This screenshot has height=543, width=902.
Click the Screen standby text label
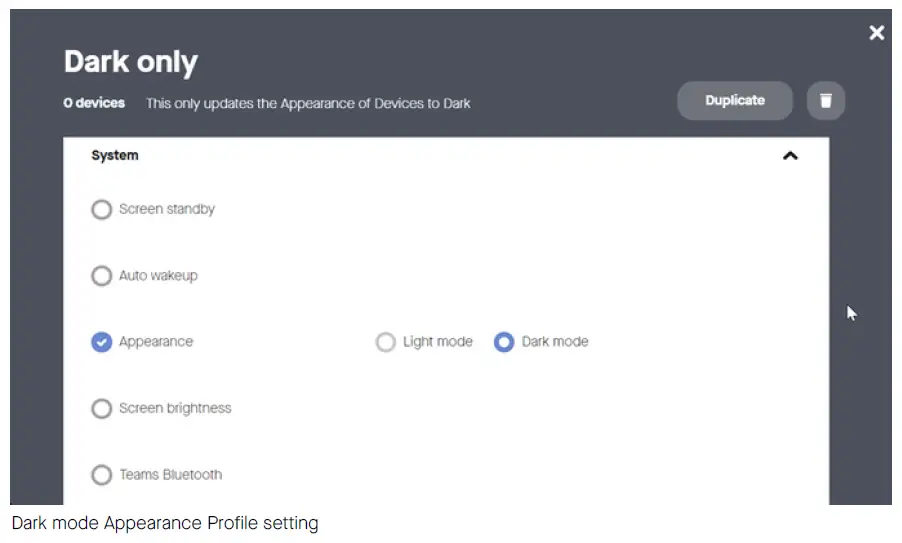click(167, 210)
